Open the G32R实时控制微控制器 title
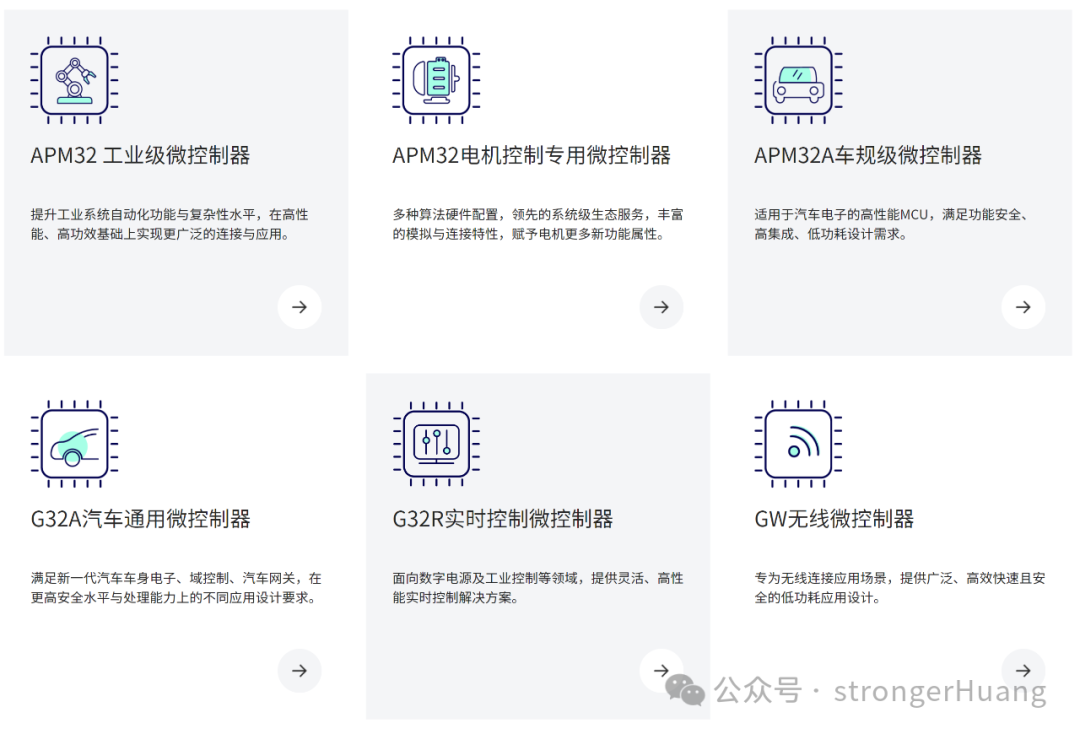 coord(503,519)
